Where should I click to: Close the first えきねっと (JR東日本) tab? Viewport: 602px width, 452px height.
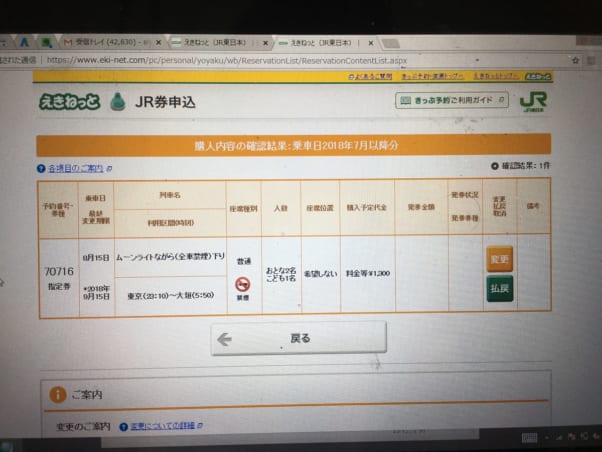tap(265, 43)
